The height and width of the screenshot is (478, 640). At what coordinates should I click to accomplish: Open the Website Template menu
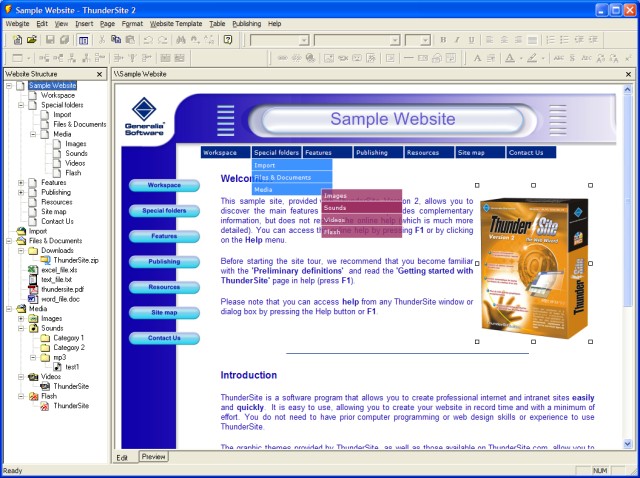click(176, 24)
